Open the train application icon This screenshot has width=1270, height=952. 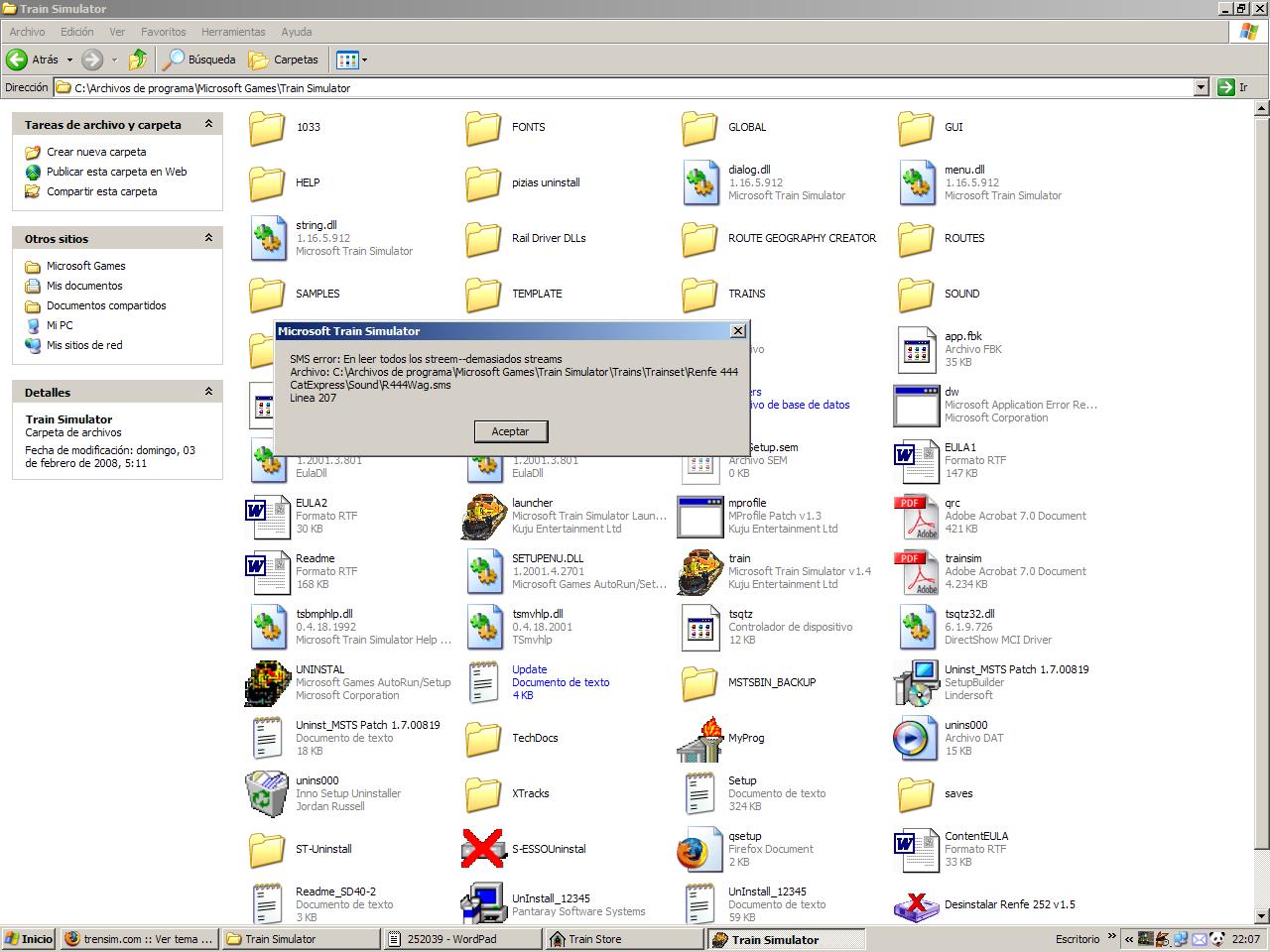point(699,571)
